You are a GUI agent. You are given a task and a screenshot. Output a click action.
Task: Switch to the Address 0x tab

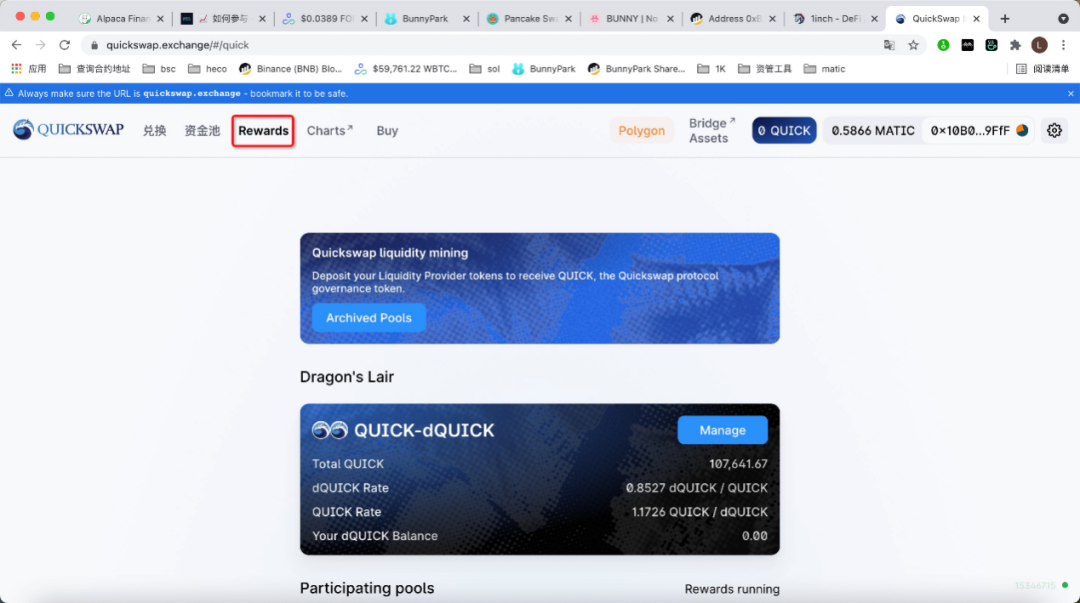733,19
